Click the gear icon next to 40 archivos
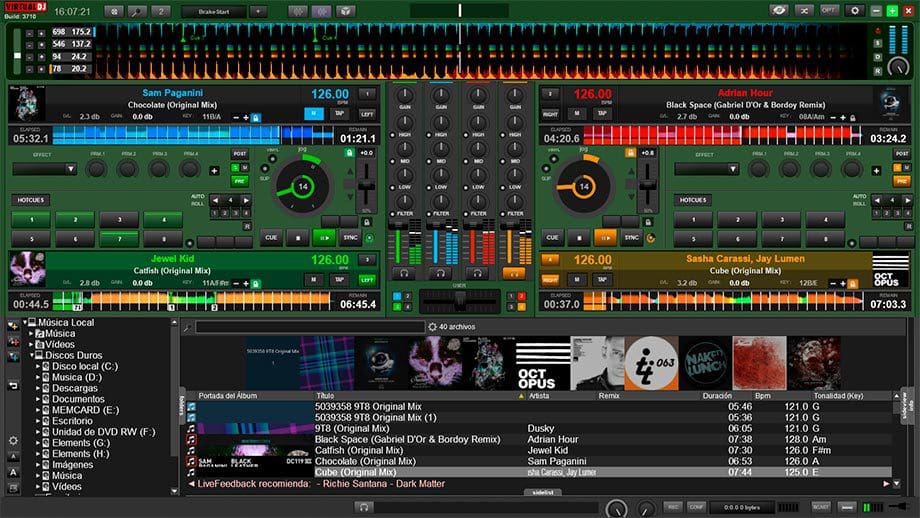The height and width of the screenshot is (518, 920). point(432,327)
